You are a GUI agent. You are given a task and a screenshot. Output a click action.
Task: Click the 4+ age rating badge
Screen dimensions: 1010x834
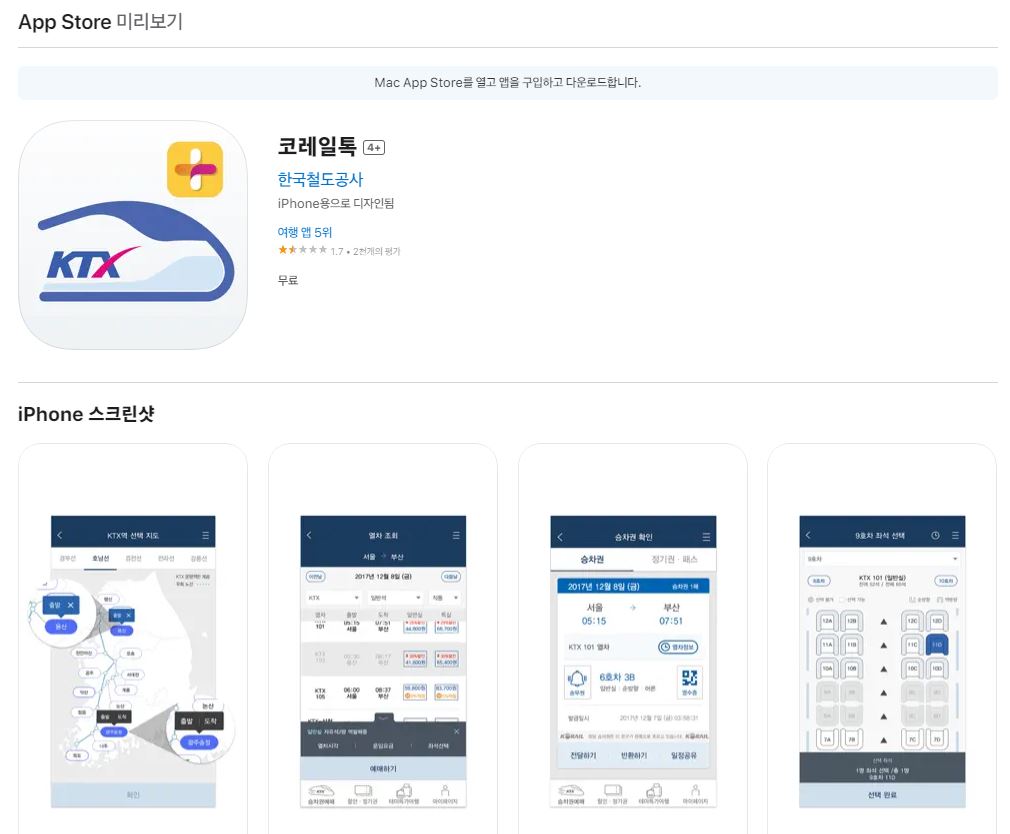click(374, 147)
